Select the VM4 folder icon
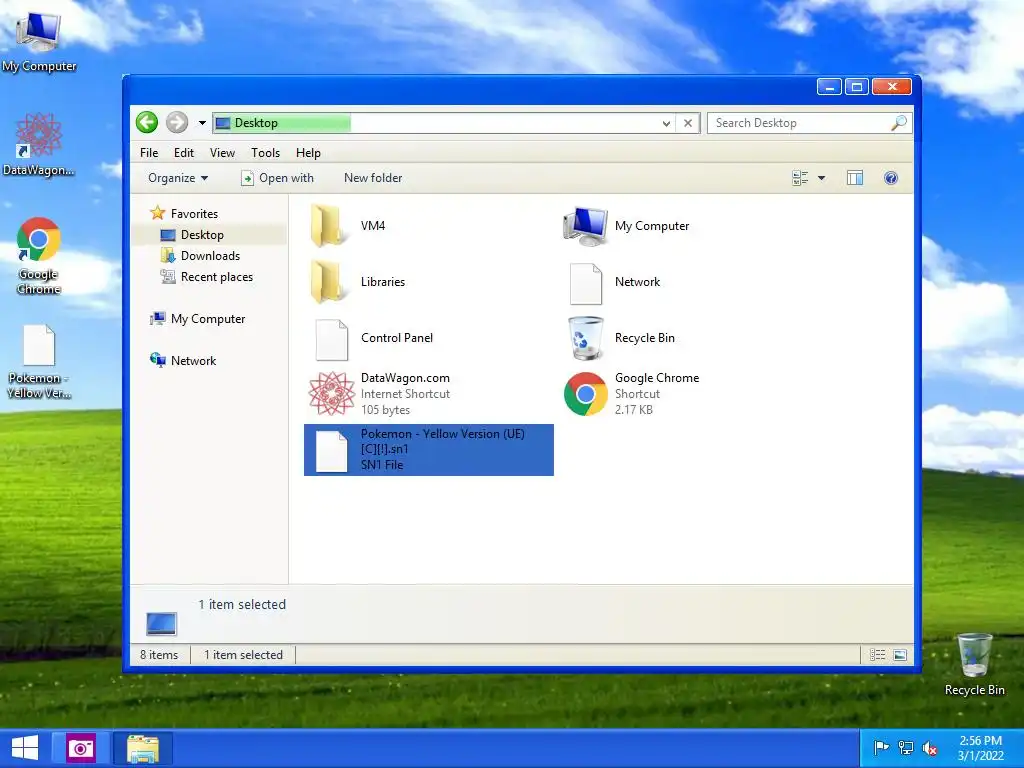1024x768 pixels. coord(327,226)
